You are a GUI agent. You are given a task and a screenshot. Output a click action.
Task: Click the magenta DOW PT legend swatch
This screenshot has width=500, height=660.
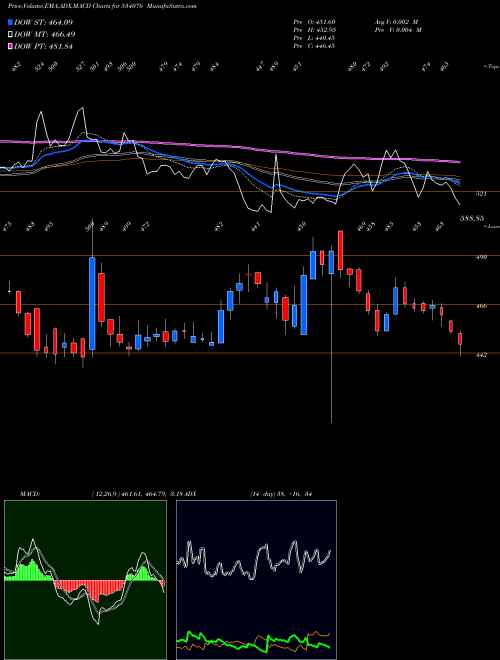(x=10, y=46)
